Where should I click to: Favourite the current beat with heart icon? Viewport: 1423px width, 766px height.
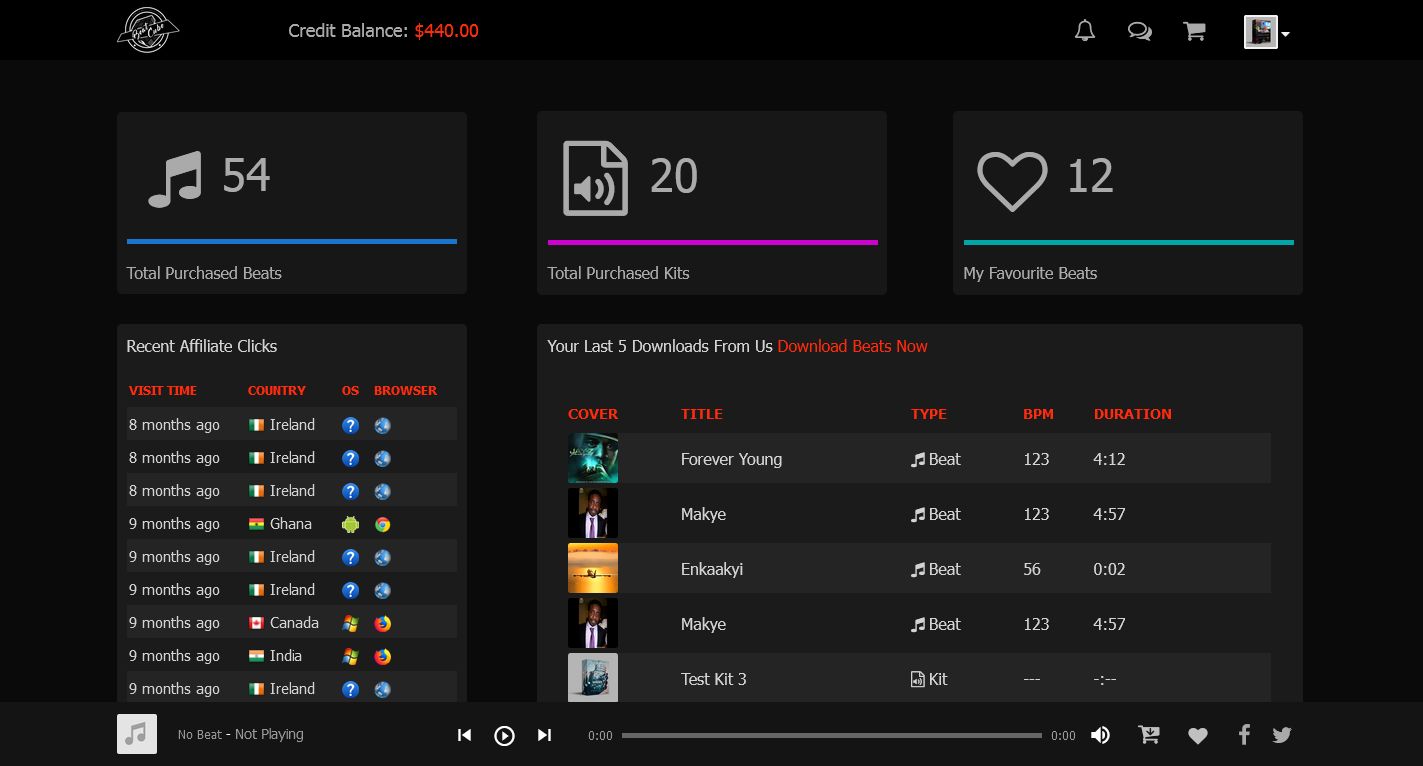1198,736
